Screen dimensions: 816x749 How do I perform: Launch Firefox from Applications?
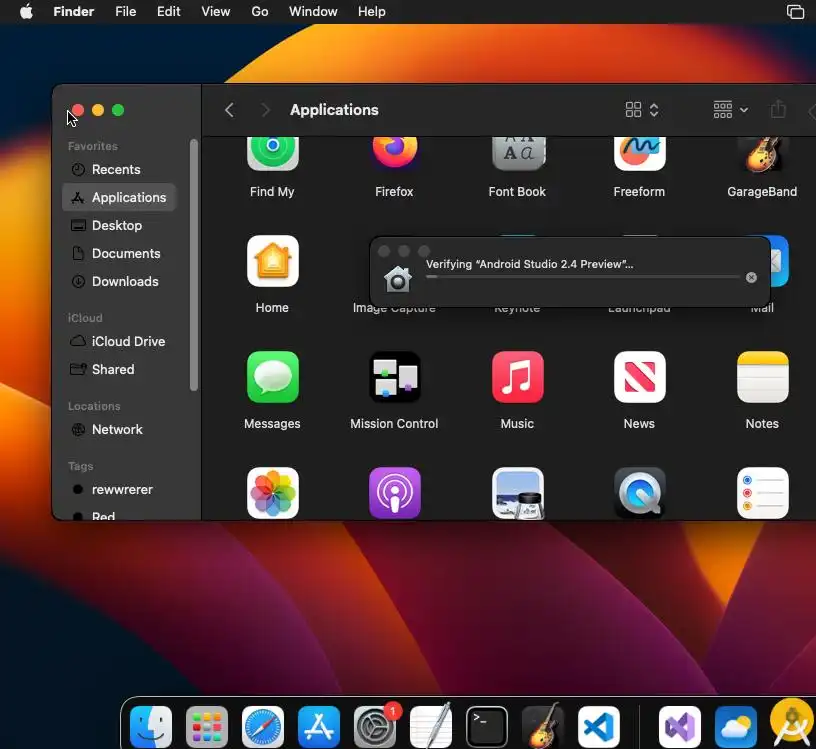[x=394, y=153]
